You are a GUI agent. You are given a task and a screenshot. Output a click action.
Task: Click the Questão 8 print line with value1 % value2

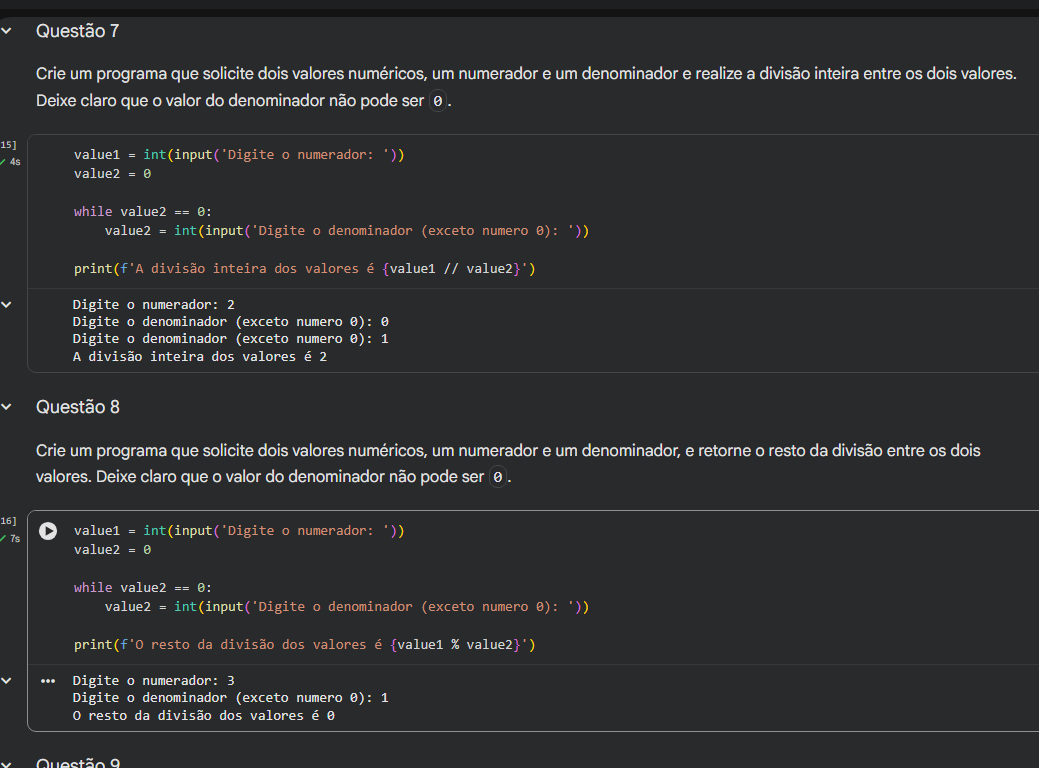(305, 644)
